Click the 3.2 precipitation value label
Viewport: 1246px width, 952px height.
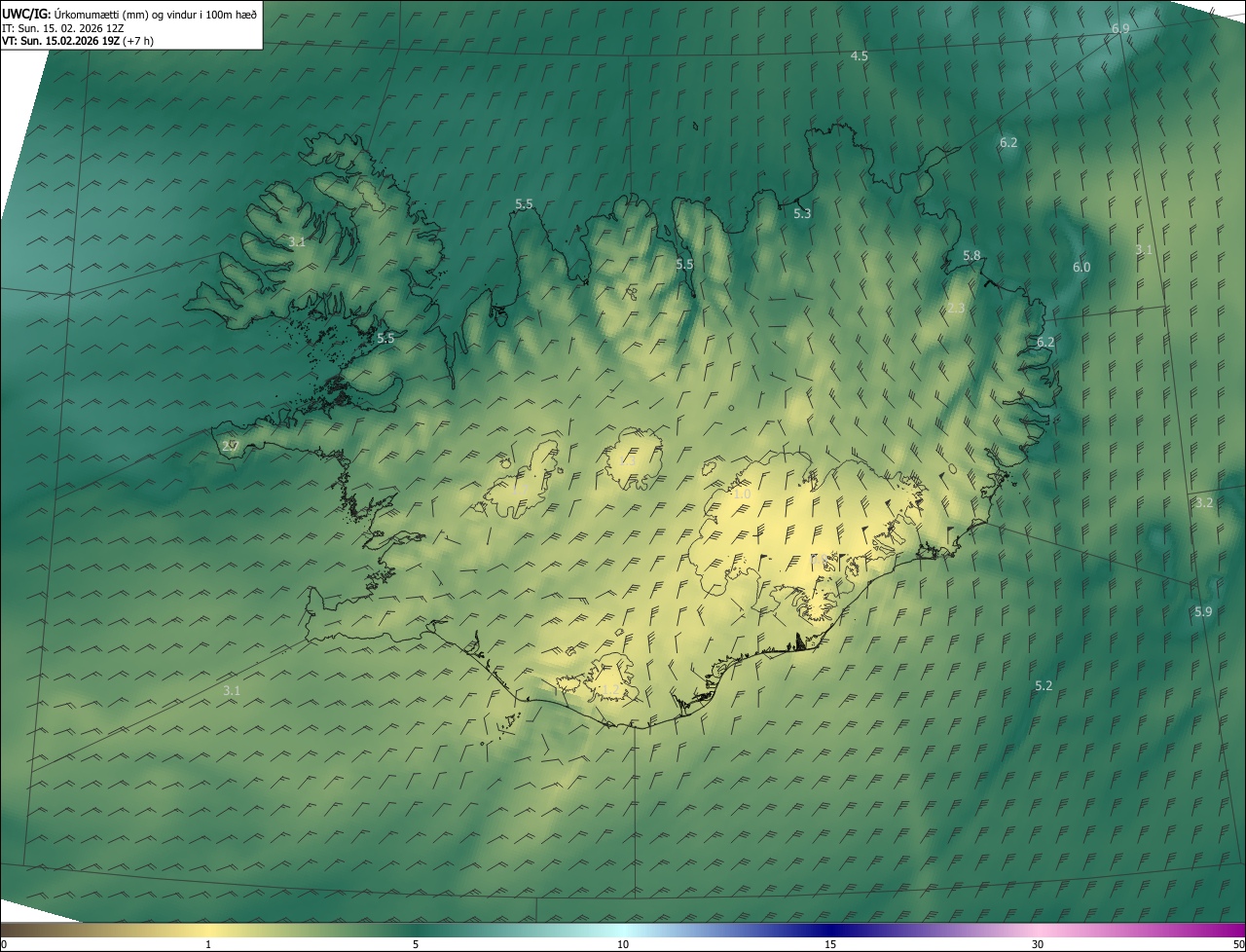(1204, 502)
